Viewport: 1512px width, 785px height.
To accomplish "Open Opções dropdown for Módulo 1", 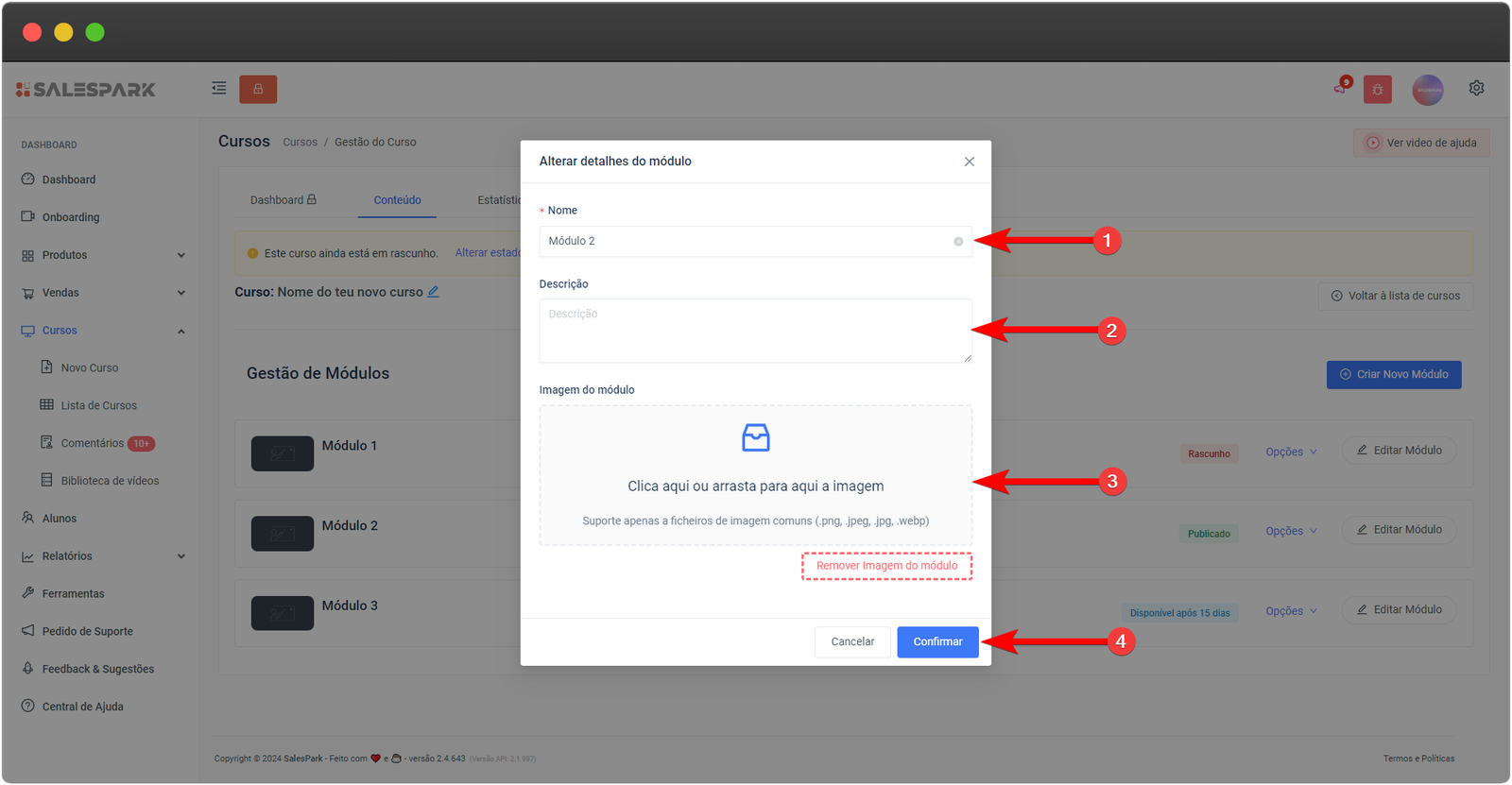I will point(1291,452).
